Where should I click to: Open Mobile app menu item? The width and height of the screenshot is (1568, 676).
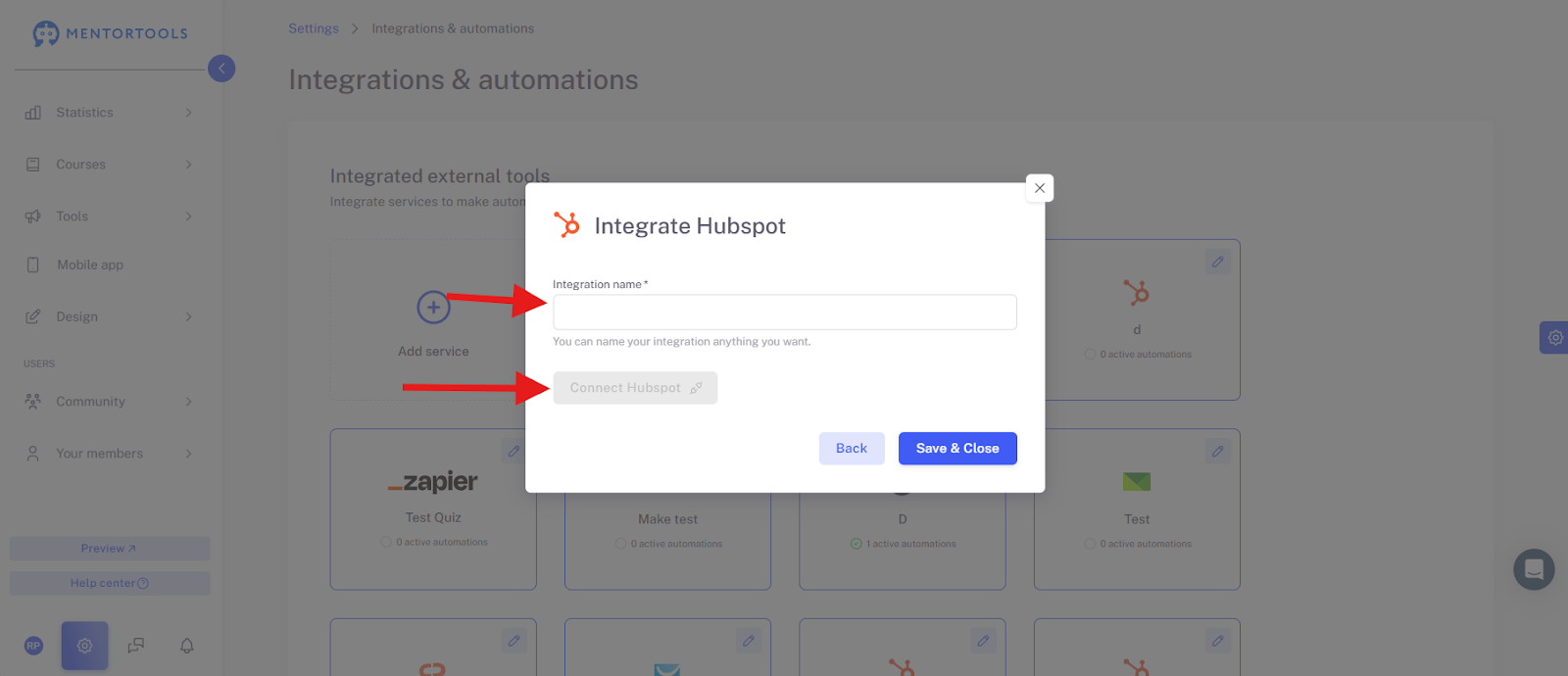point(90,265)
